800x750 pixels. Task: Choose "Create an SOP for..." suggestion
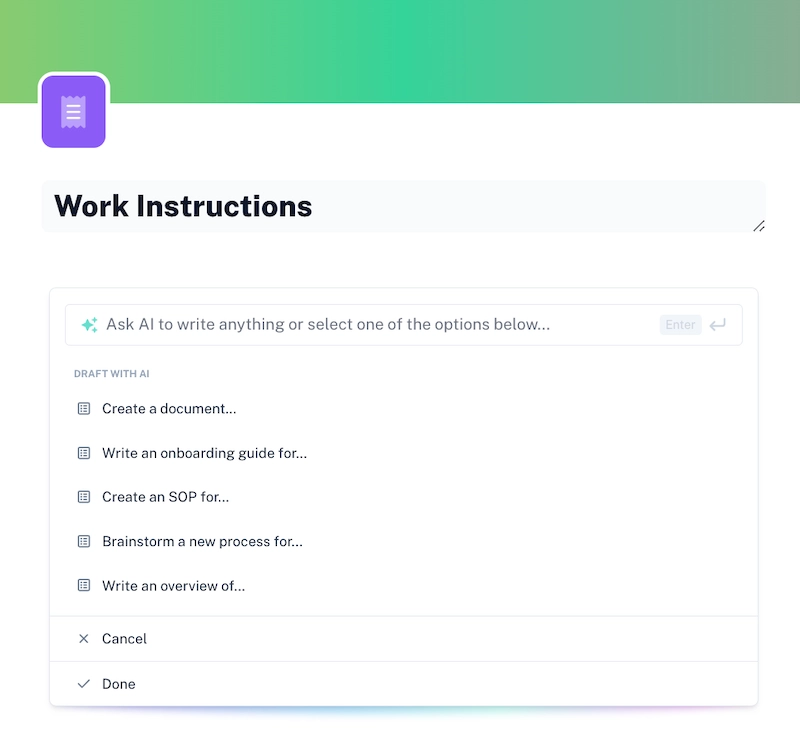click(166, 497)
